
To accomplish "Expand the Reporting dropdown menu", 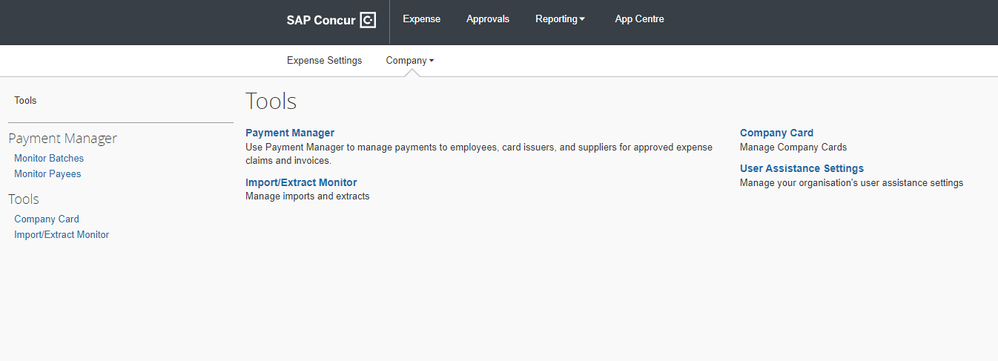I will tap(560, 19).
